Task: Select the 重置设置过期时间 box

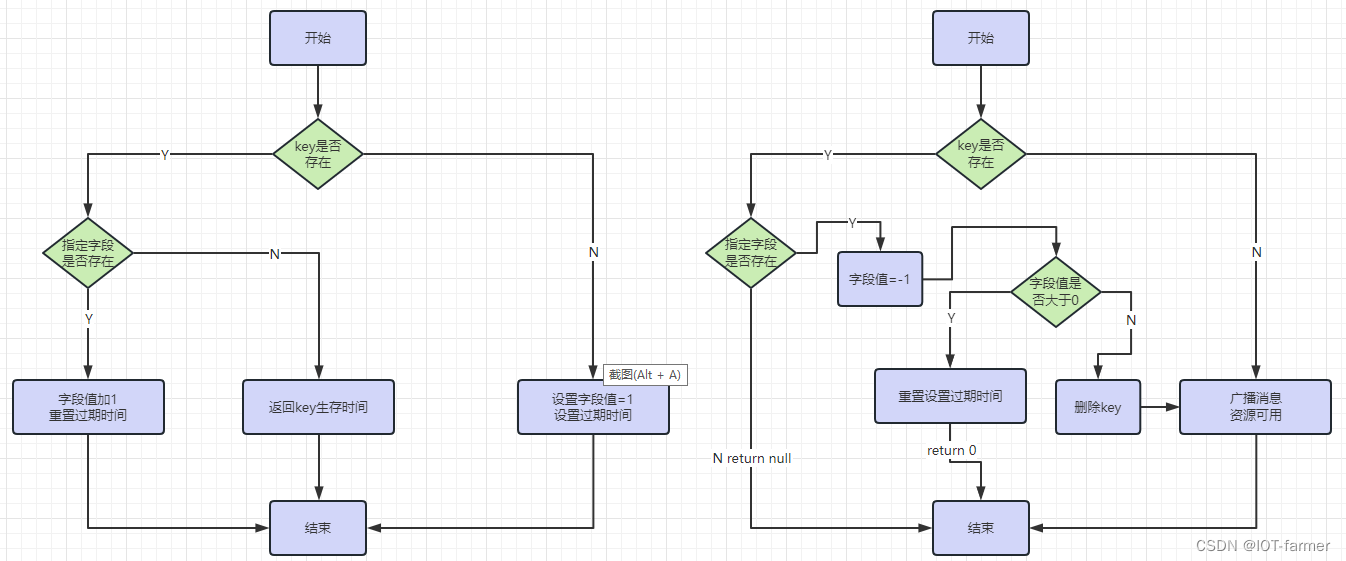Action: (950, 396)
